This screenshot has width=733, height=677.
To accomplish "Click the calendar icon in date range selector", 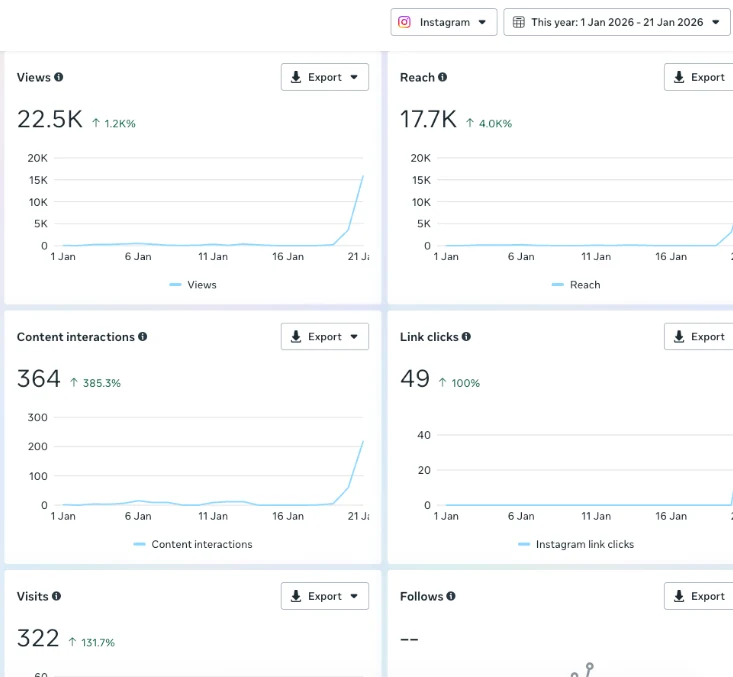I will (x=519, y=22).
